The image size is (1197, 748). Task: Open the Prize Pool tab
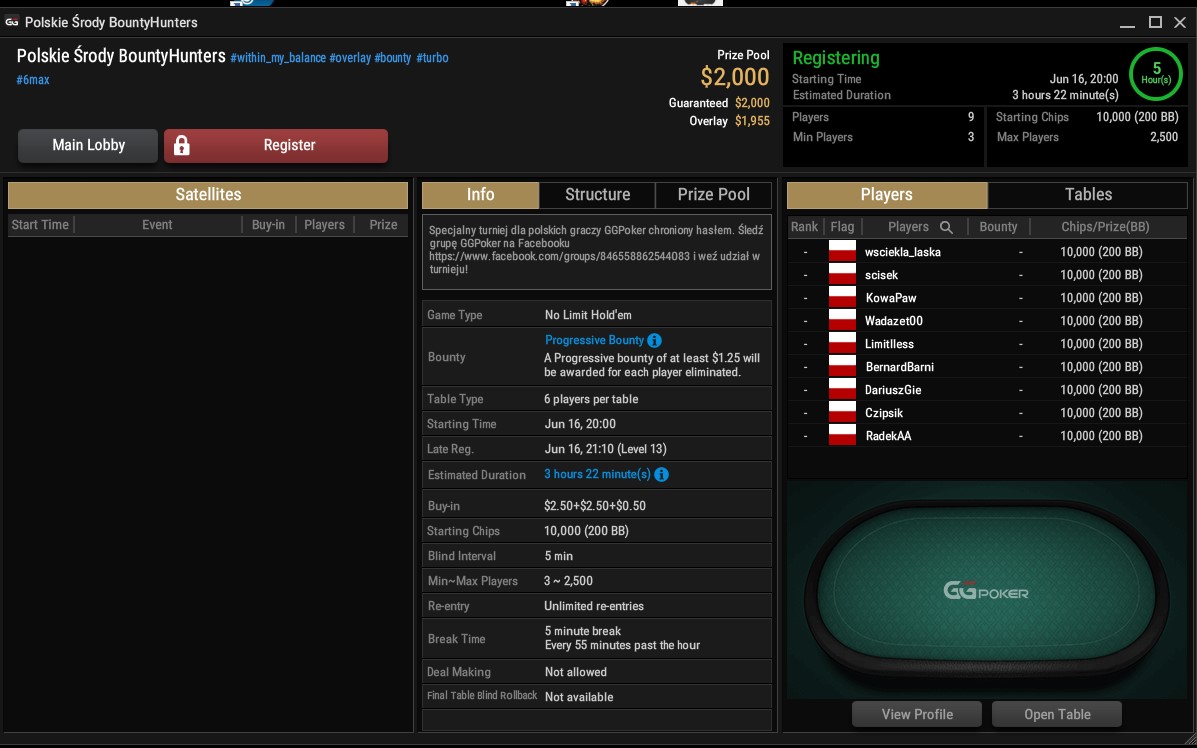pos(714,195)
